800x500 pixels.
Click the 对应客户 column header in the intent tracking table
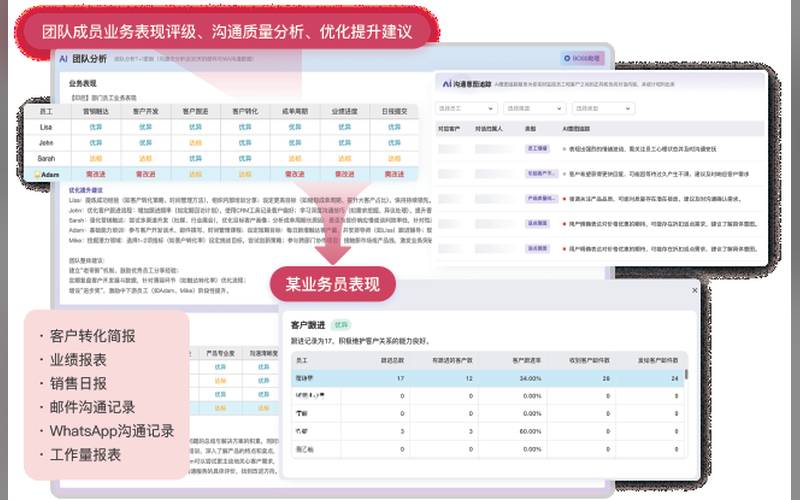[x=449, y=129]
